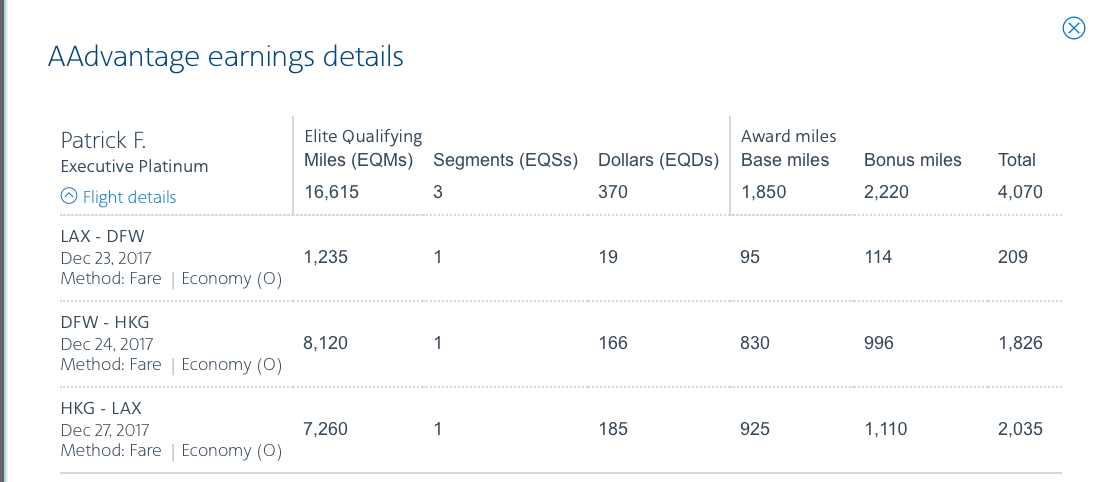Click the 2,035 total miles for HKG - LAX
Screen dimensions: 1102x482
pos(1020,429)
